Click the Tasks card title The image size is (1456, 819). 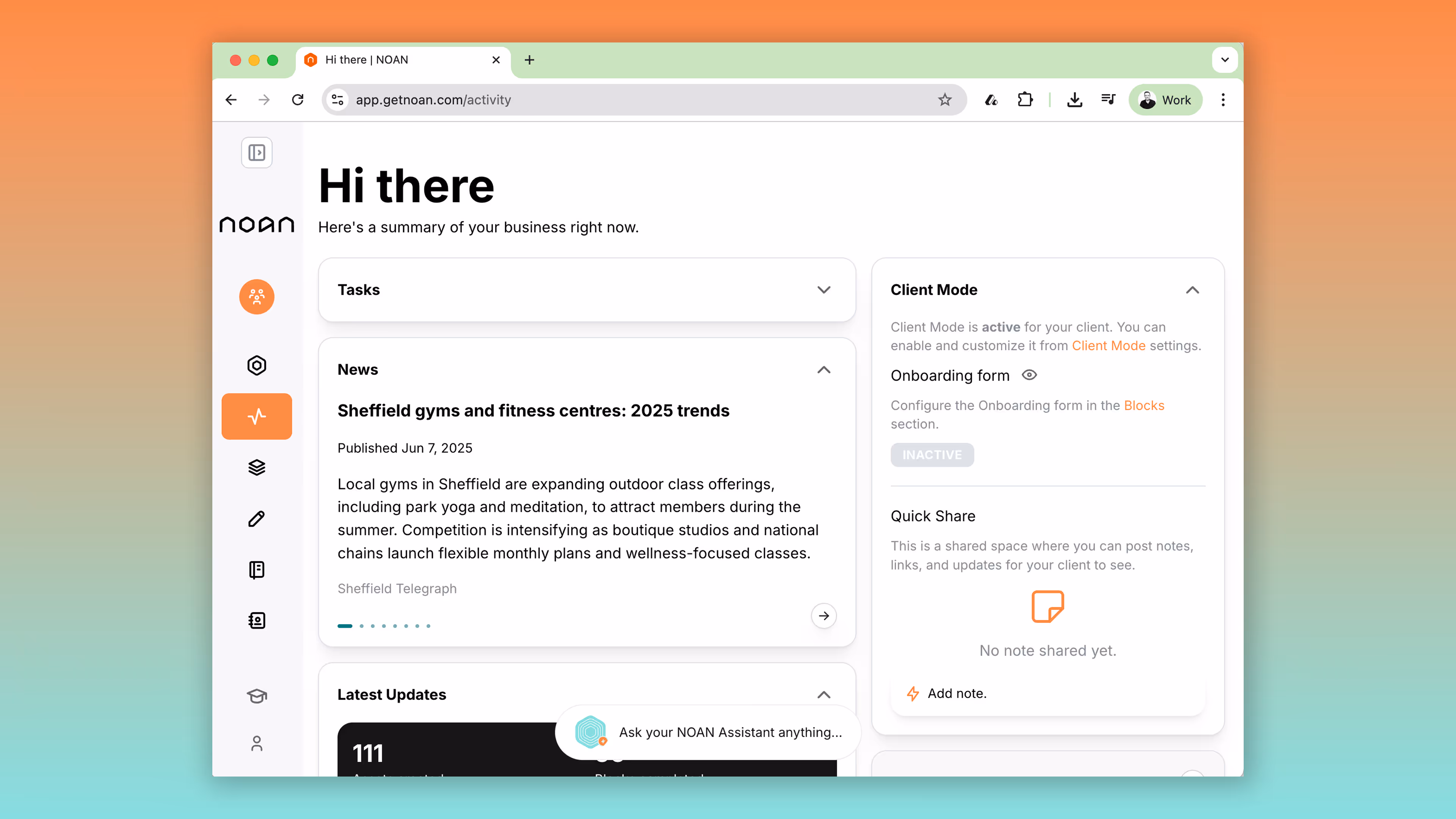[x=358, y=290]
